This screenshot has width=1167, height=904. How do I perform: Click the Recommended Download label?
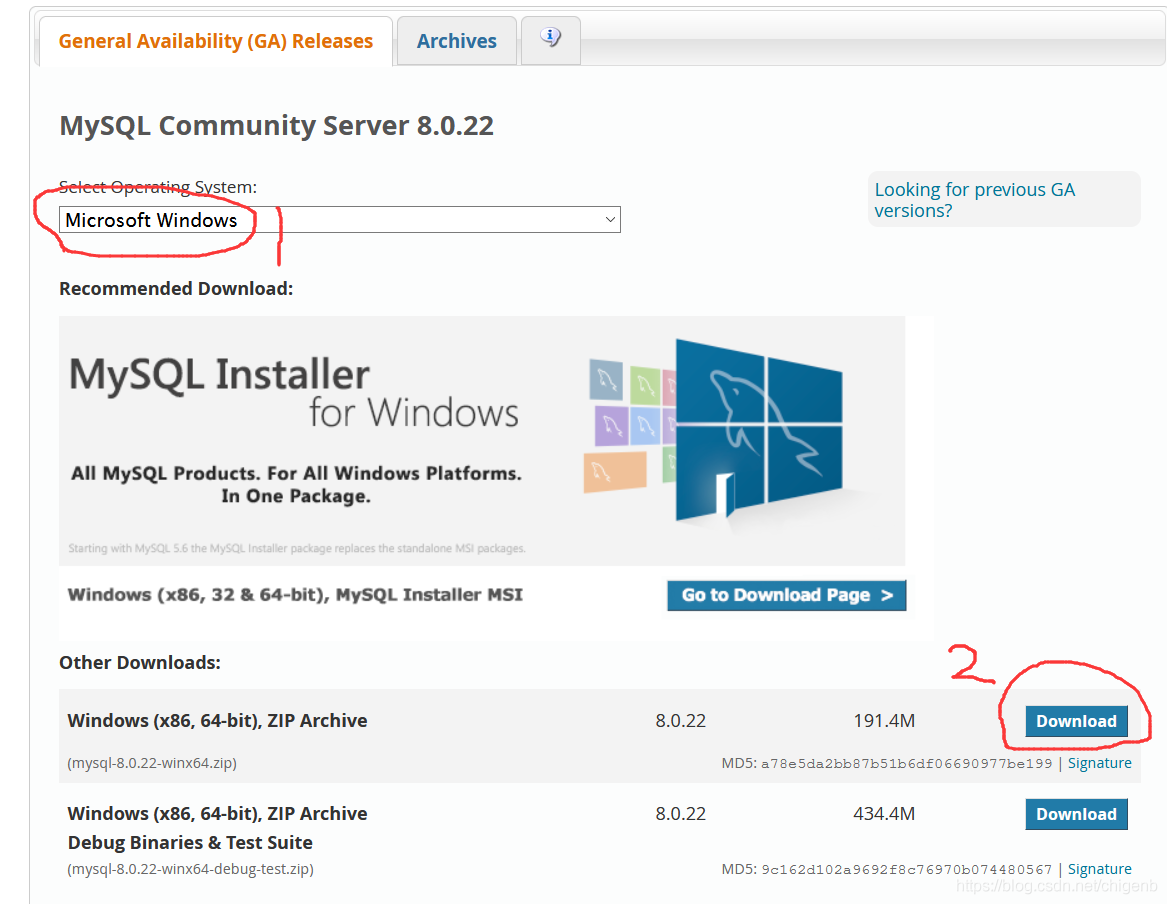(x=176, y=289)
